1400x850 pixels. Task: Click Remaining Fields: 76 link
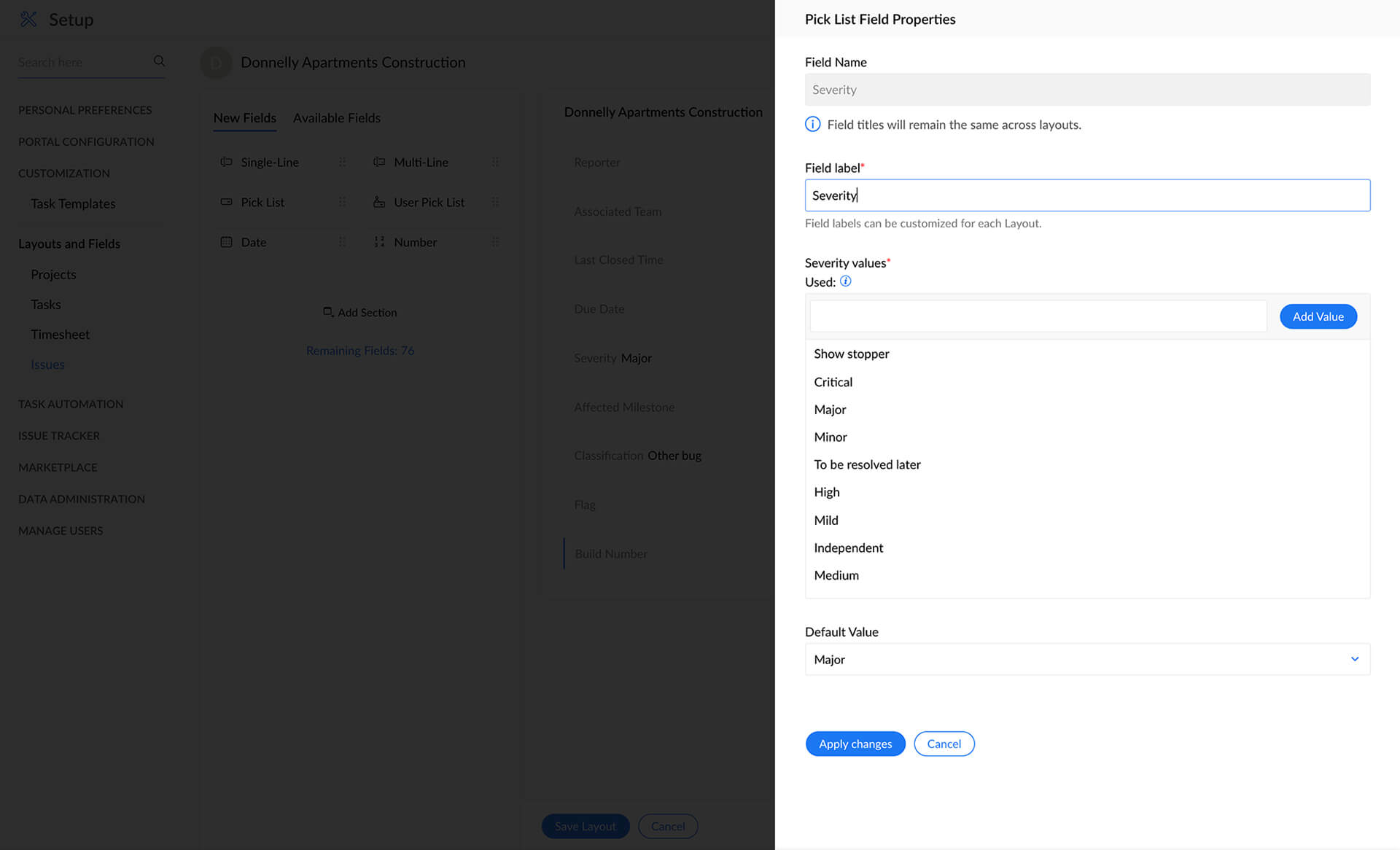click(360, 351)
